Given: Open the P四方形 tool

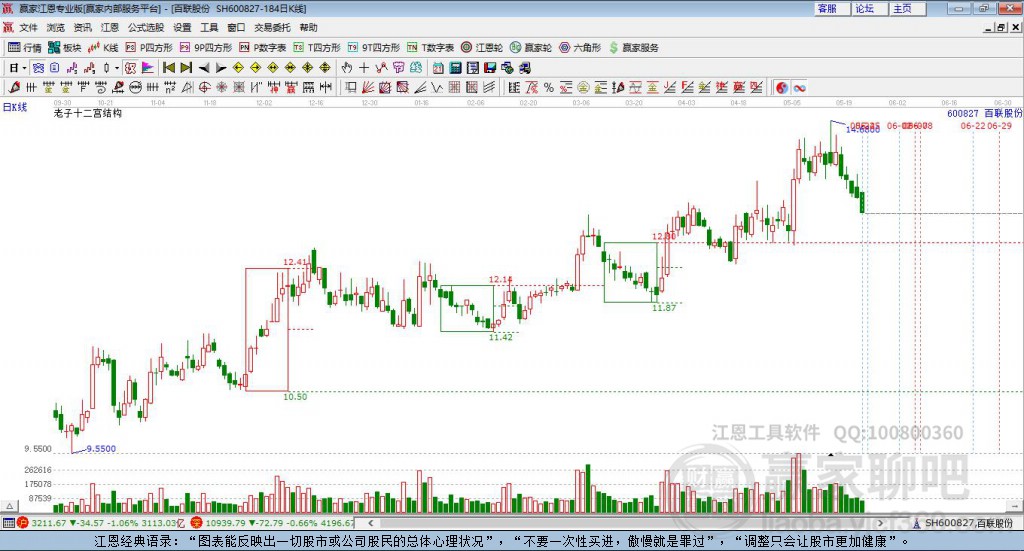Looking at the screenshot, I should 149,48.
